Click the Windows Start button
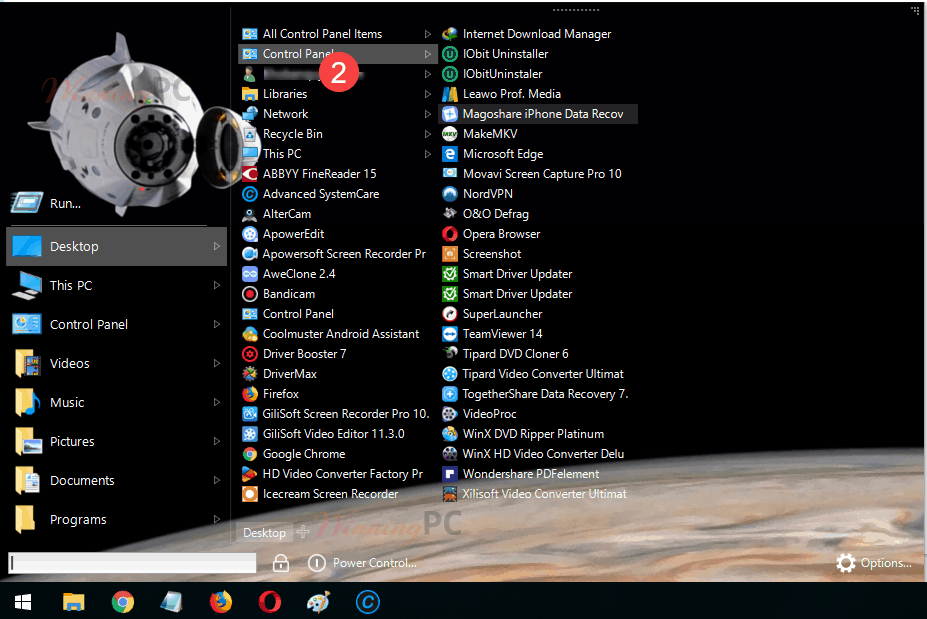 [x=23, y=602]
